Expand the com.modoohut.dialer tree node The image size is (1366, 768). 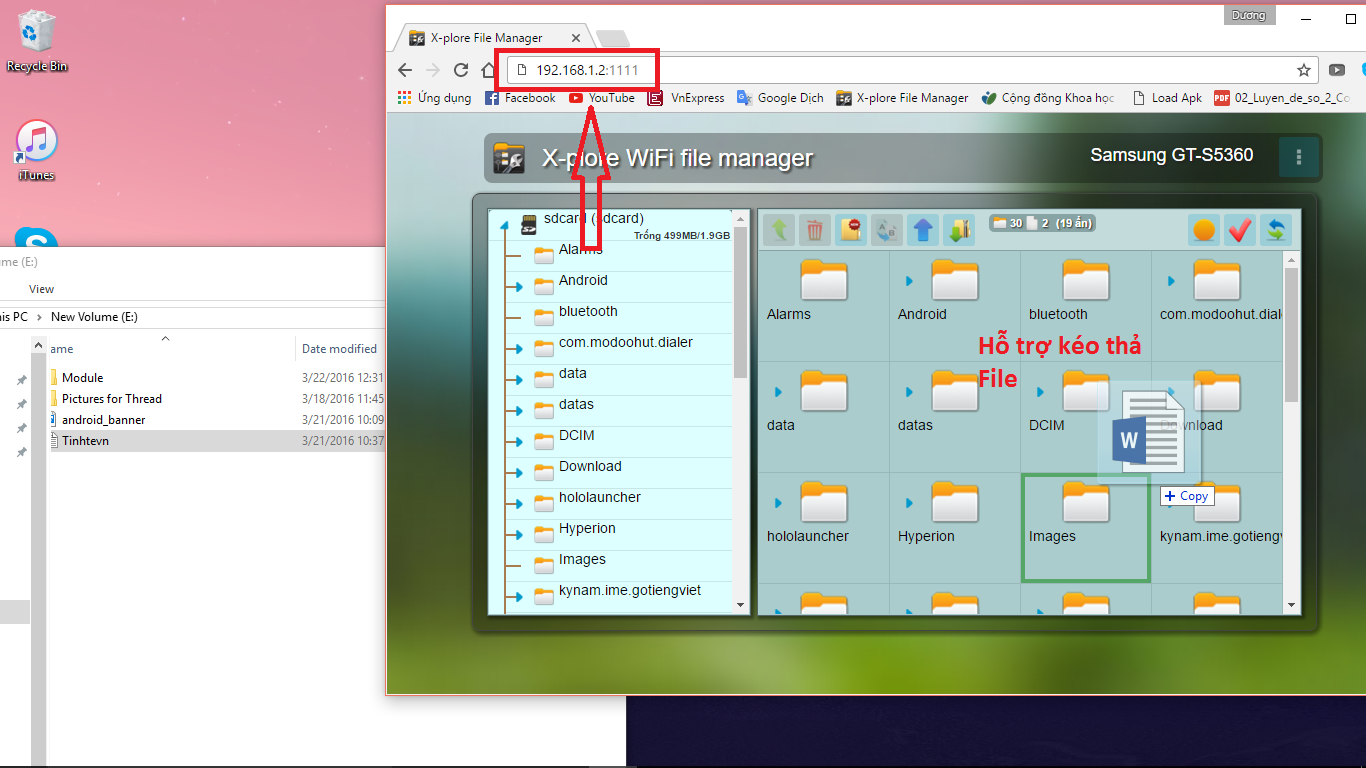click(x=518, y=350)
